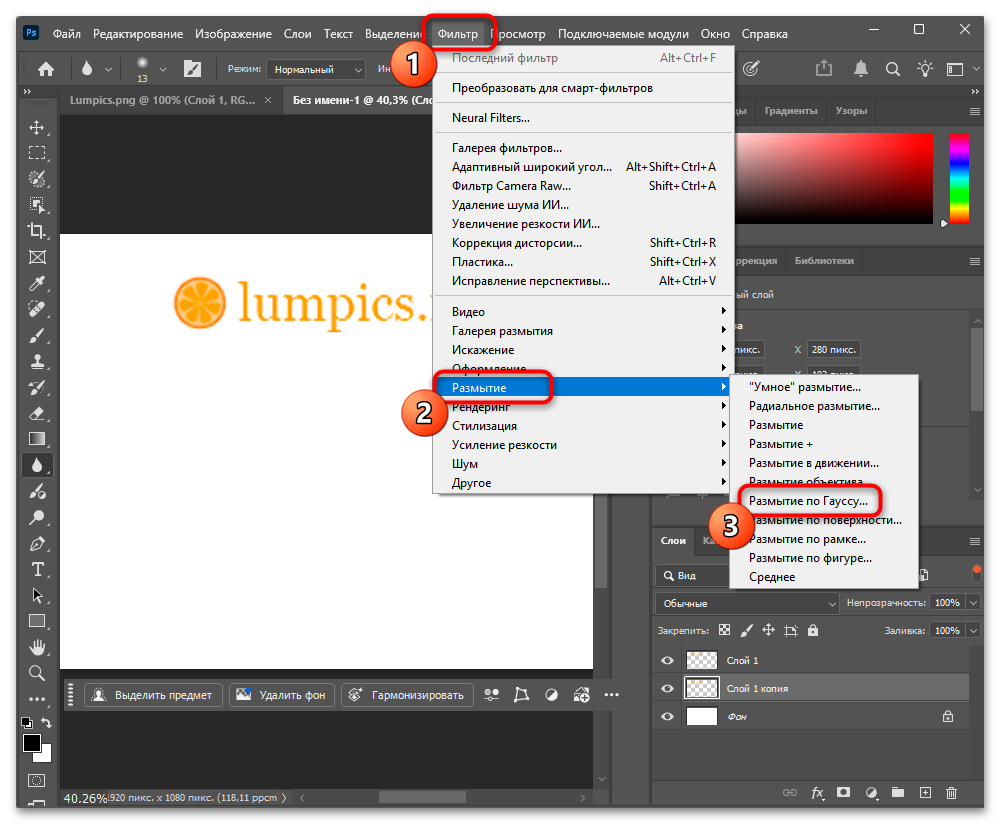The width and height of the screenshot is (1000, 824).
Task: Click the Home icon in options bar
Action: tap(46, 69)
